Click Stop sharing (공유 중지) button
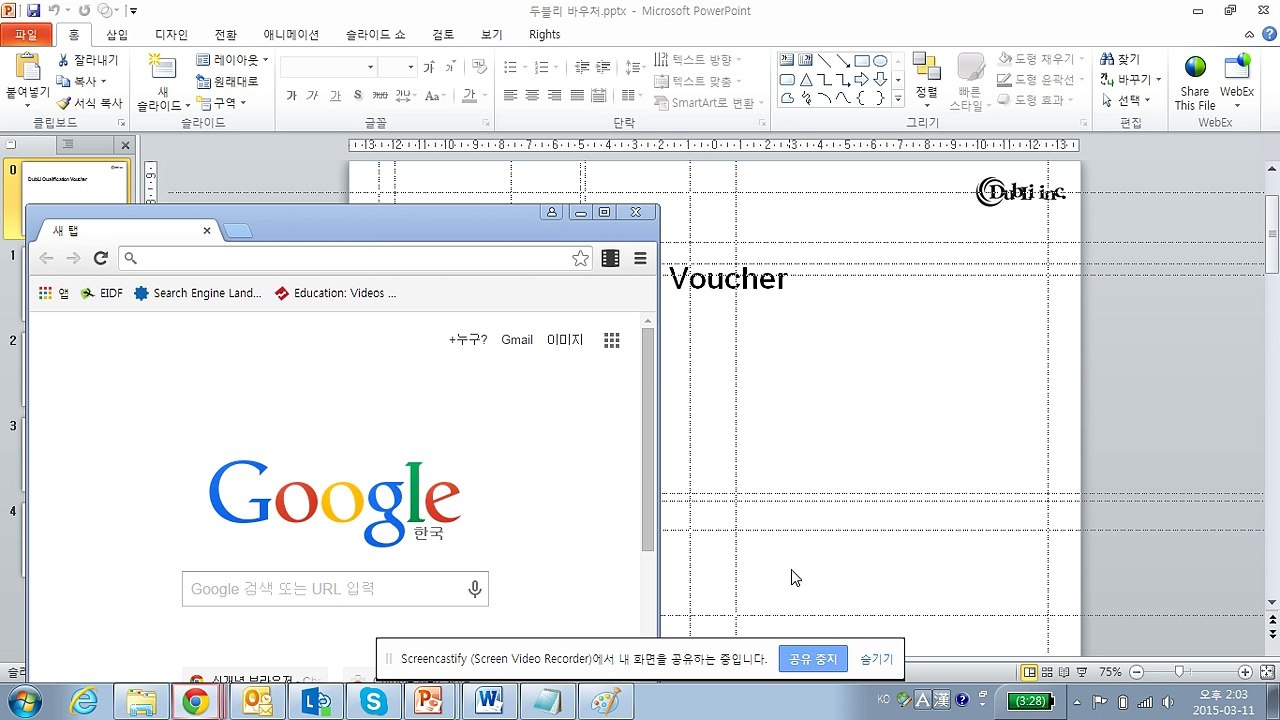The image size is (1280, 720). (813, 659)
